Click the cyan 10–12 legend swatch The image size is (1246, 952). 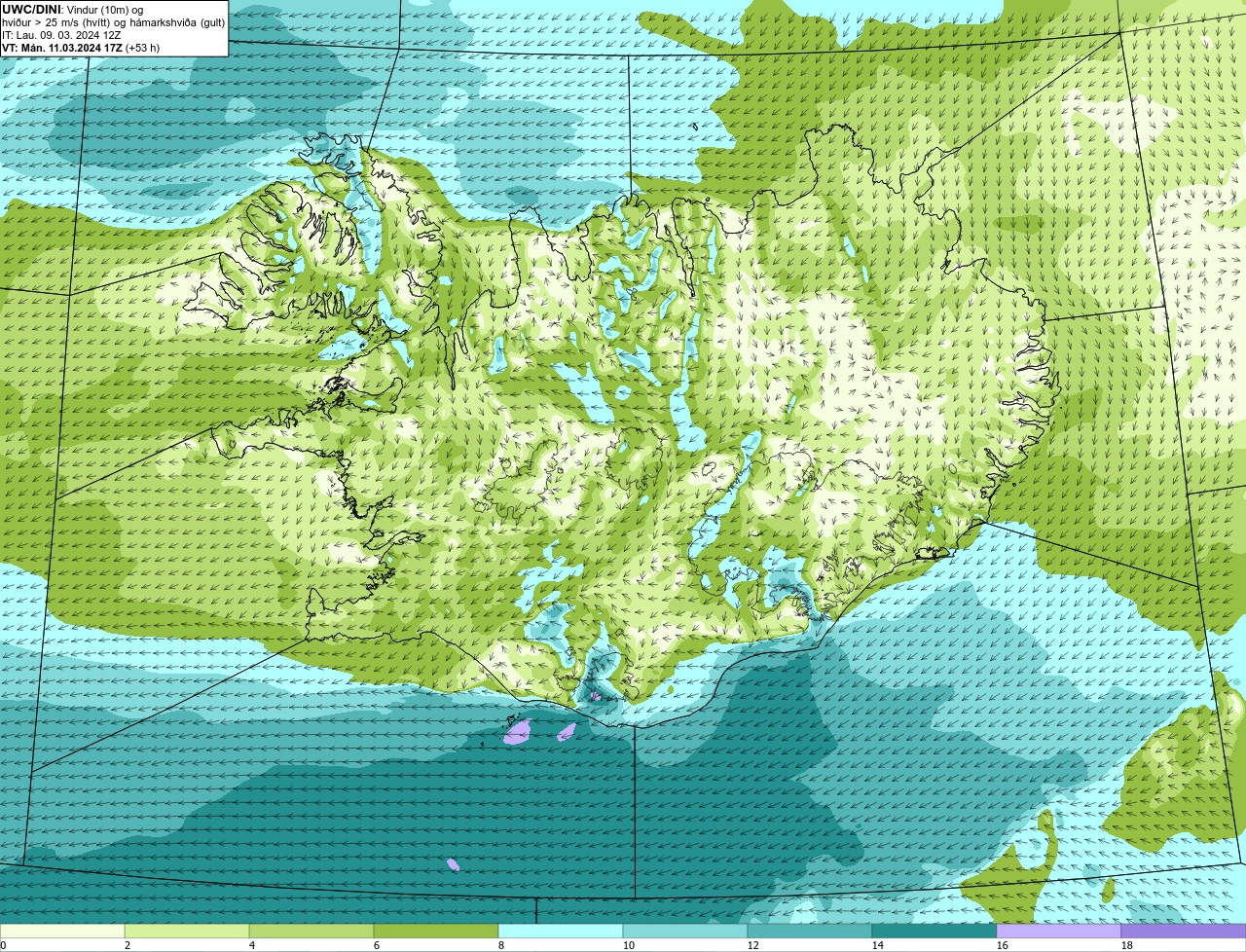685,932
